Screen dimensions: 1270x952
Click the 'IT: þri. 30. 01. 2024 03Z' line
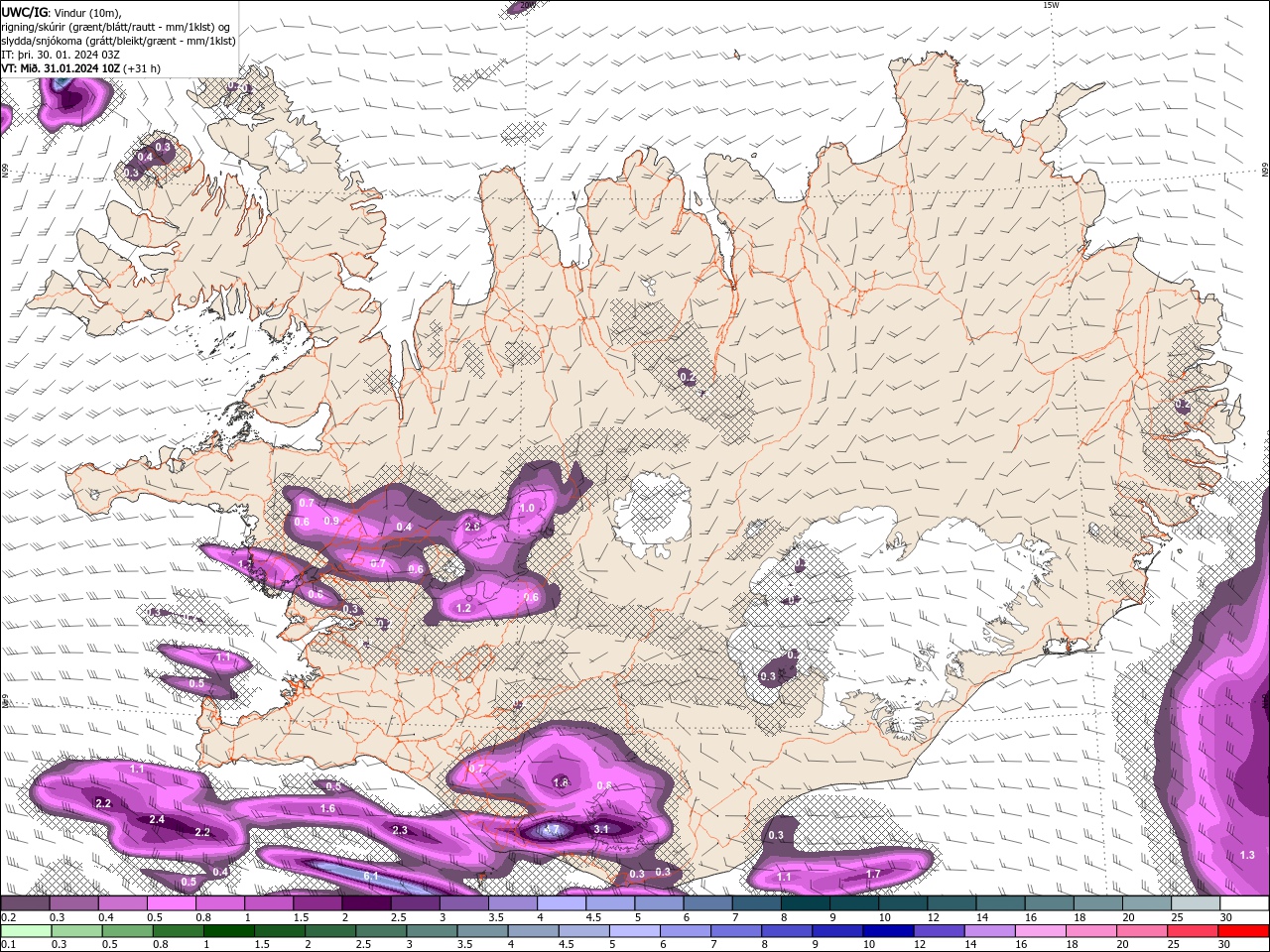(x=62, y=55)
